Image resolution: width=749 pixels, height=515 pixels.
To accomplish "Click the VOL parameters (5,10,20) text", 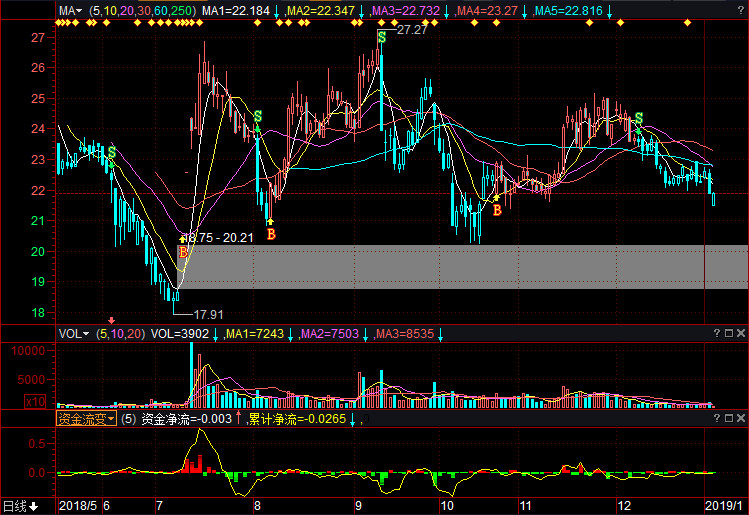I will click(120, 334).
